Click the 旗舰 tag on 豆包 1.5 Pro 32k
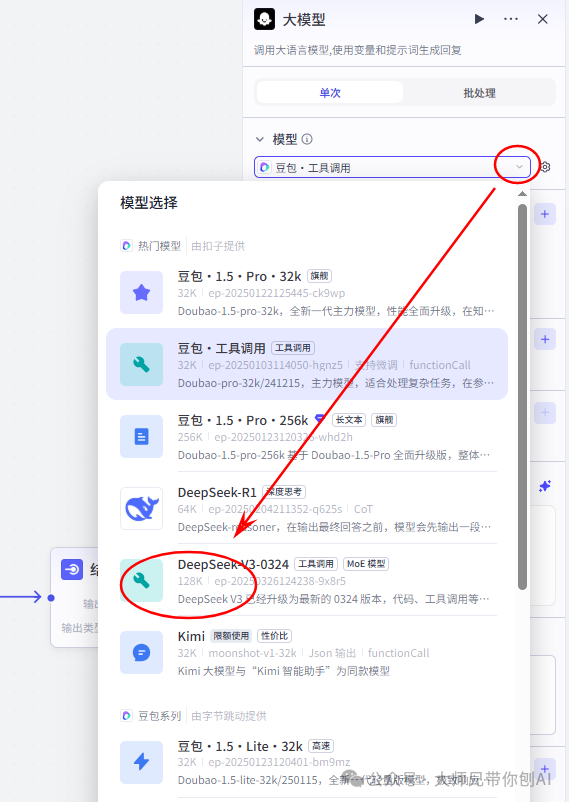This screenshot has height=802, width=569. click(320, 276)
